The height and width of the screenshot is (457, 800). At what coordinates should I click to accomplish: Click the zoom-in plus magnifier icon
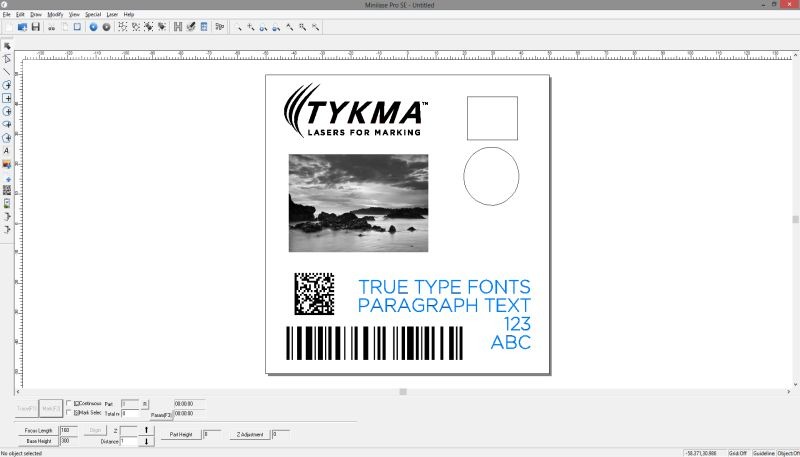[251, 27]
